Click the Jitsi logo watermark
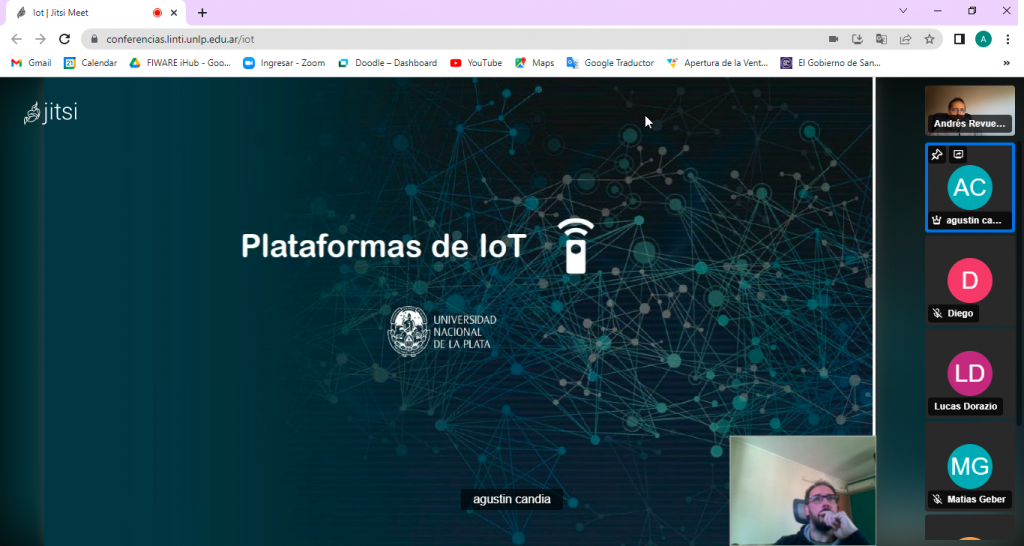This screenshot has height=546, width=1024. click(51, 112)
